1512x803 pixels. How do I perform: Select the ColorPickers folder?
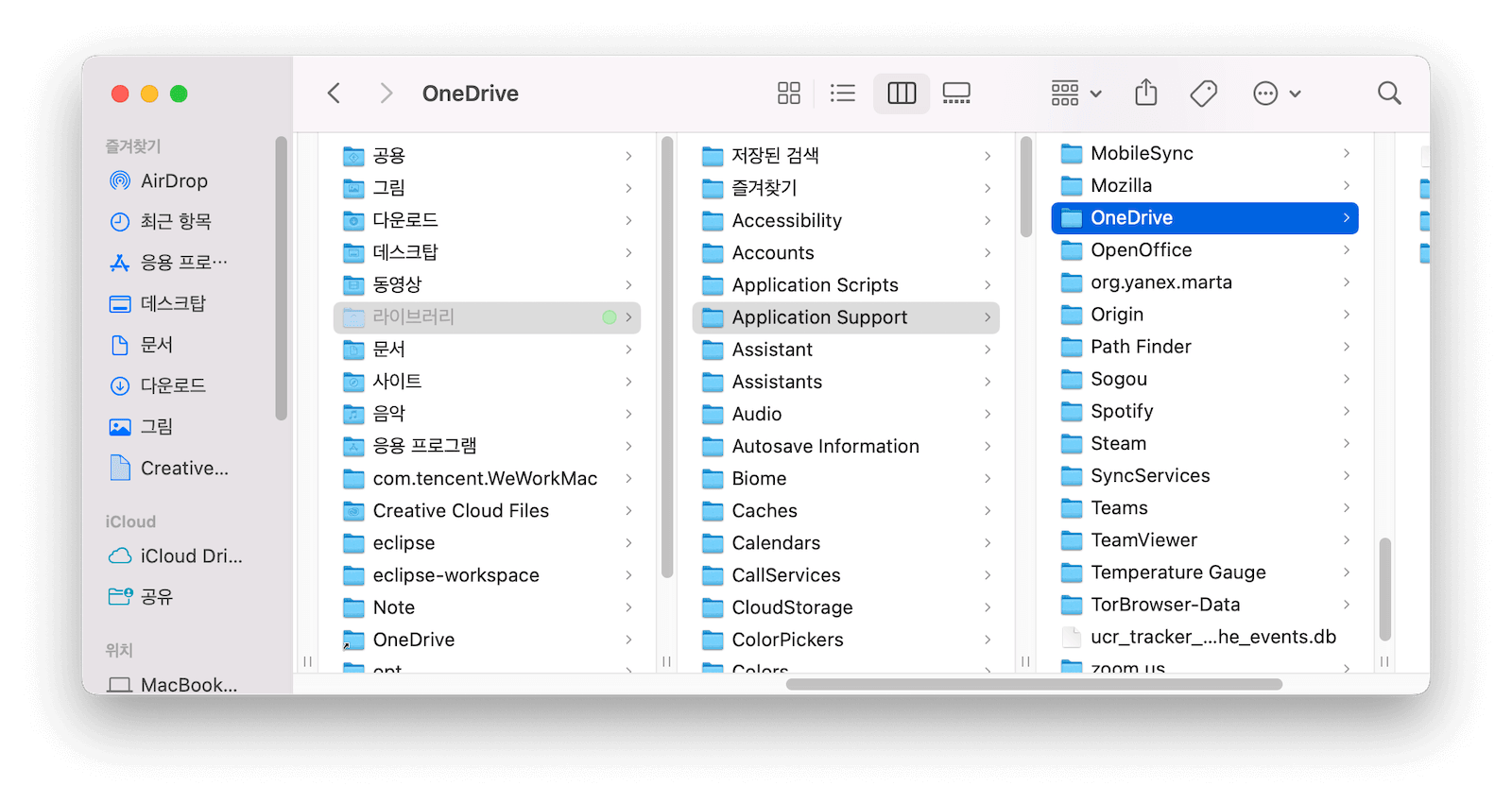[846, 640]
